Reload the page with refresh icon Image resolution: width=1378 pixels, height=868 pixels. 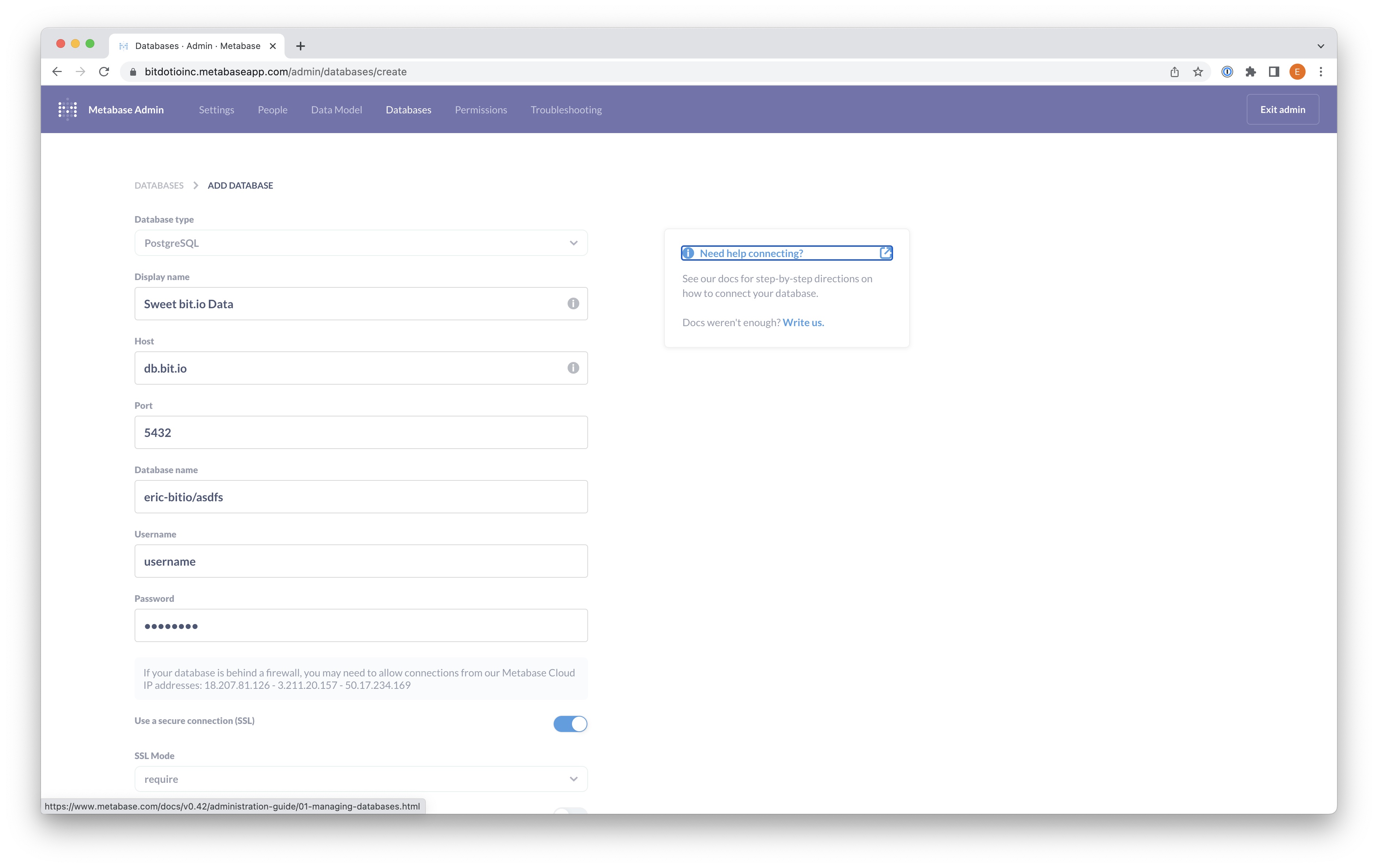pyautogui.click(x=104, y=72)
